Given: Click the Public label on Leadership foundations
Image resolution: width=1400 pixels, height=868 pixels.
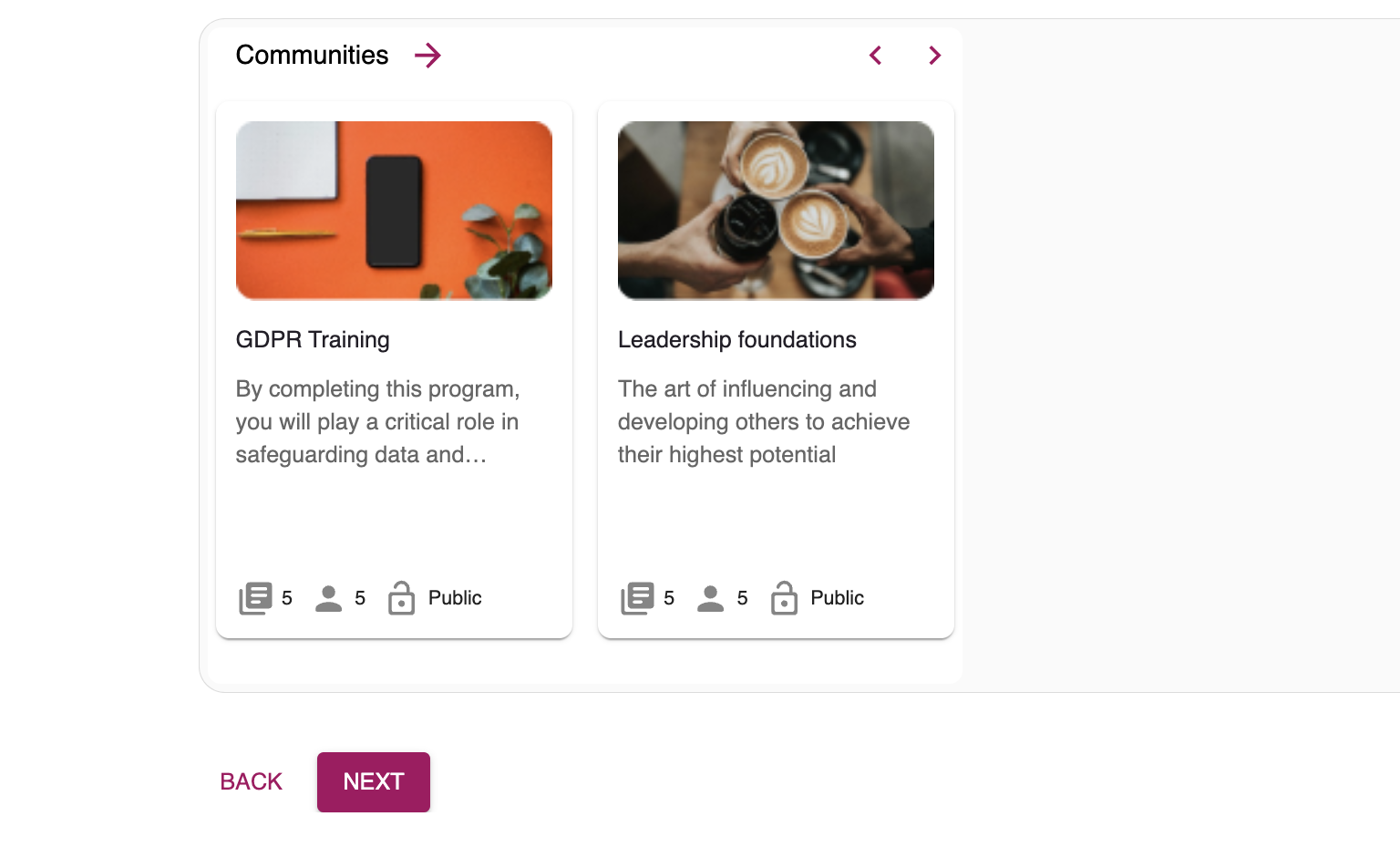Looking at the screenshot, I should [837, 598].
